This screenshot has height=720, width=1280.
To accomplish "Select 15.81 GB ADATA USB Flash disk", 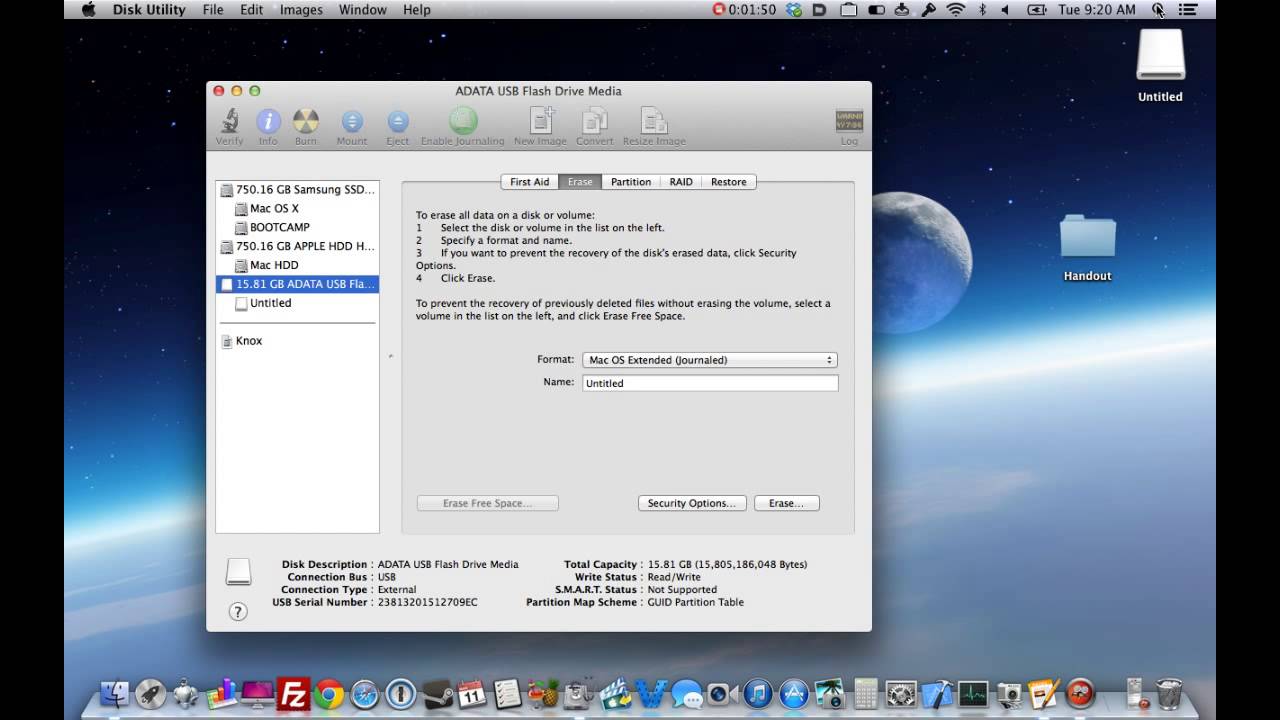I will click(x=297, y=284).
